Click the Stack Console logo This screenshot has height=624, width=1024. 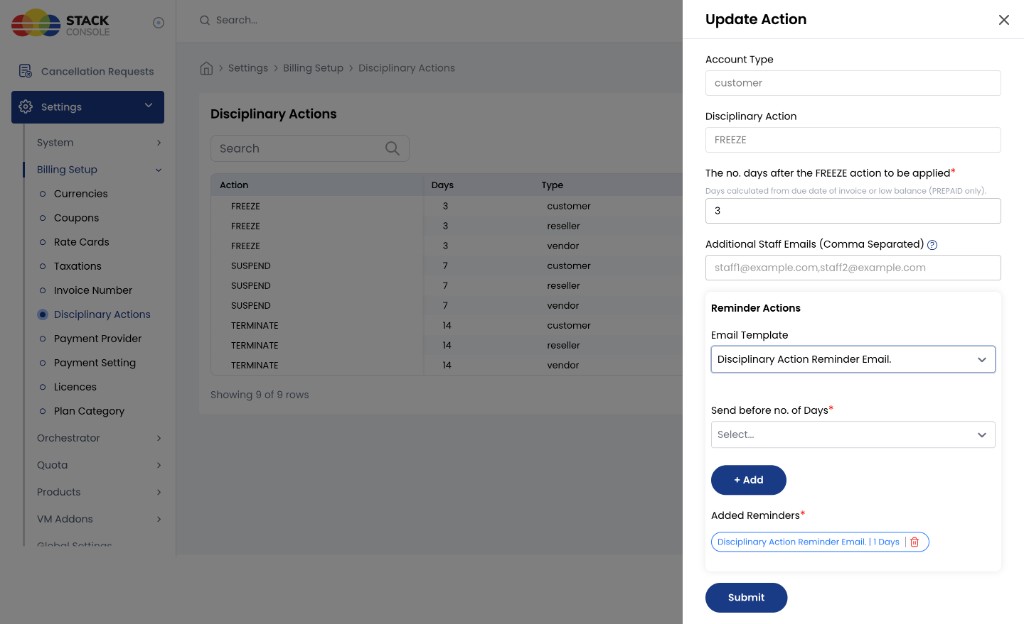click(x=60, y=23)
